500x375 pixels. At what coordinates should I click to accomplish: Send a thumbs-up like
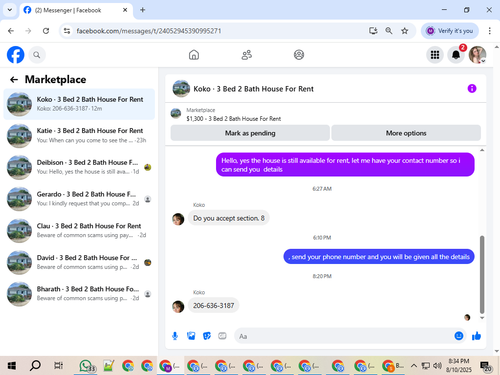coord(477,336)
